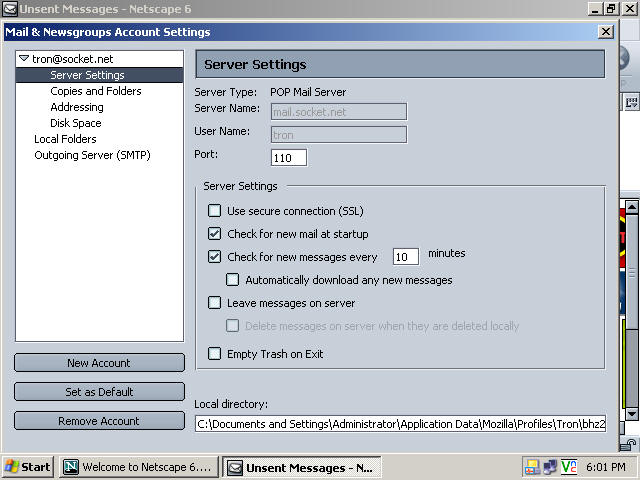Check Leave messages on server
The height and width of the screenshot is (480, 640).
click(214, 302)
